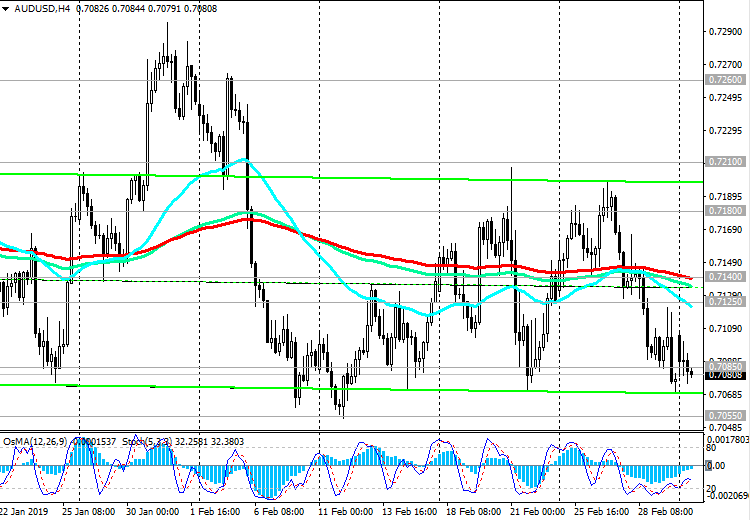
Task: Click the 0.71895 price scale value
Action: [725, 197]
